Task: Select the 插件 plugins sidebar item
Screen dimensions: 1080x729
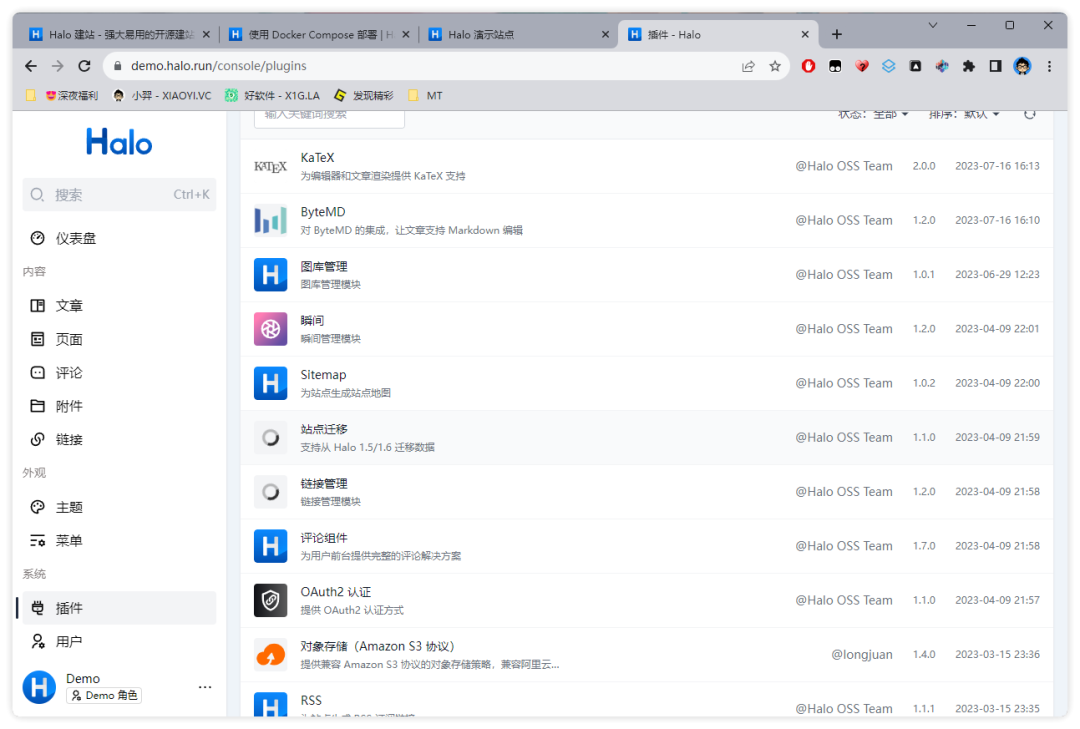Action: [118, 608]
